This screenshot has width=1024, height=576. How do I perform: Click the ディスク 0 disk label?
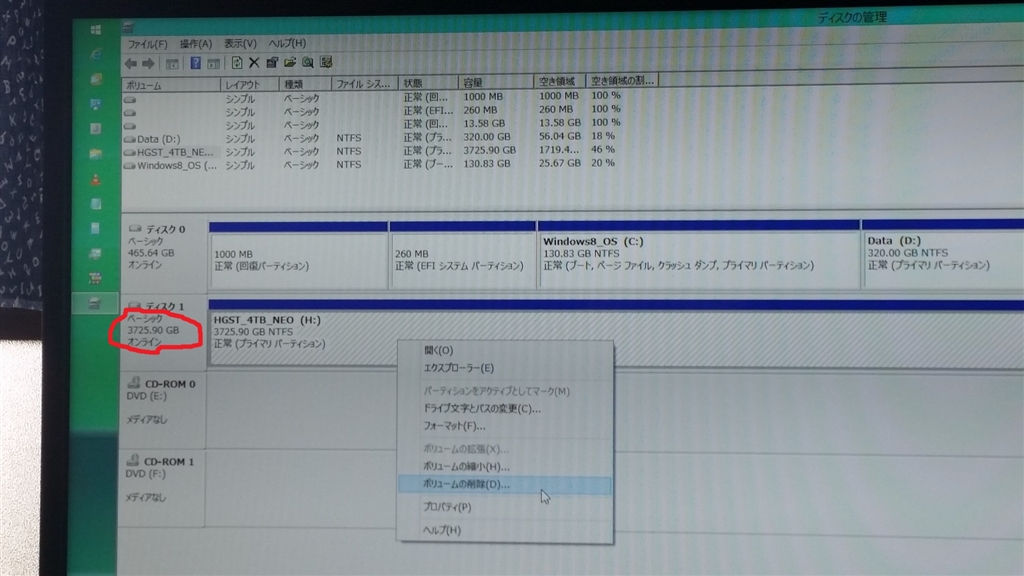click(165, 229)
